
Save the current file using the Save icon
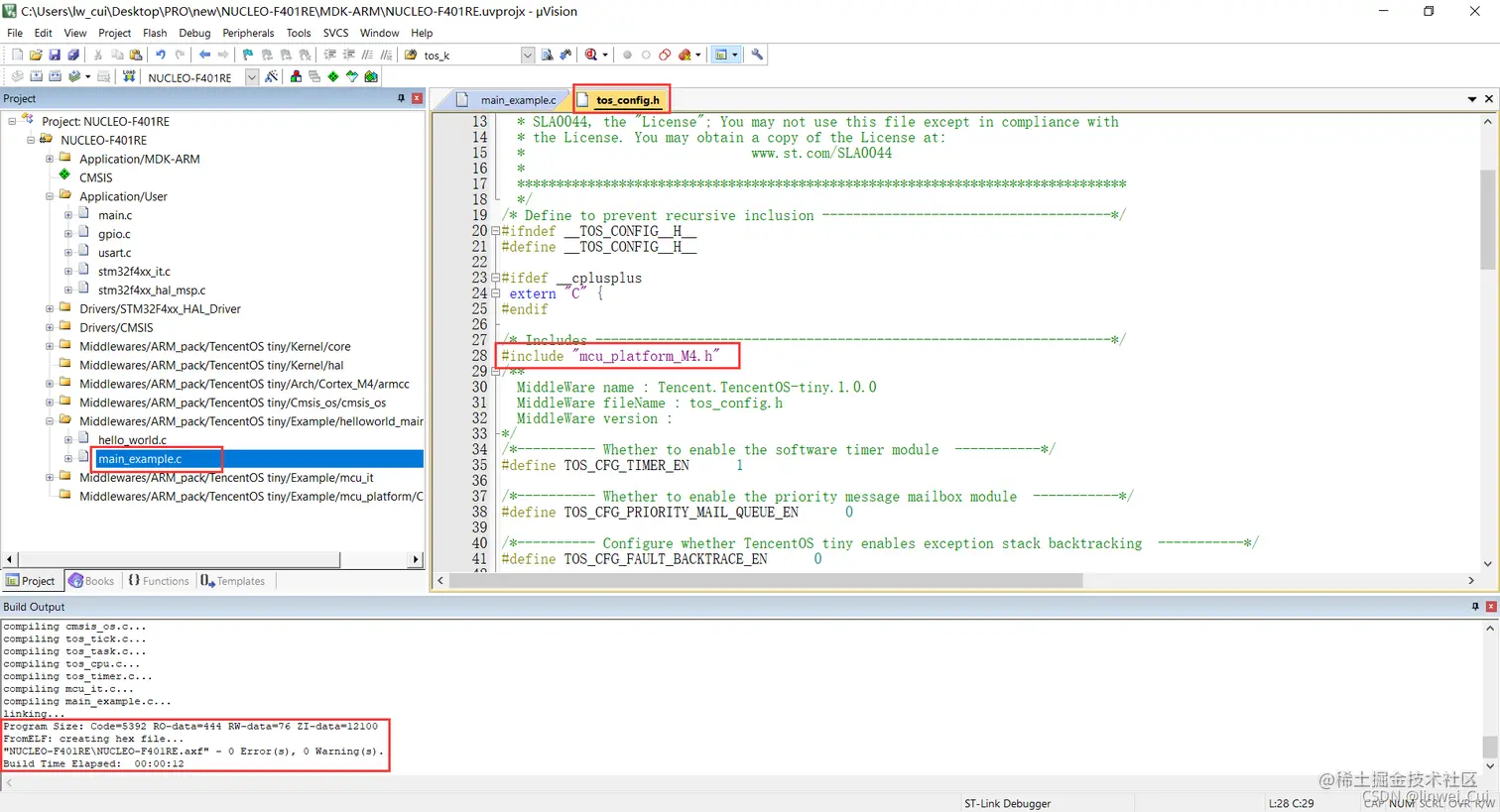55,55
